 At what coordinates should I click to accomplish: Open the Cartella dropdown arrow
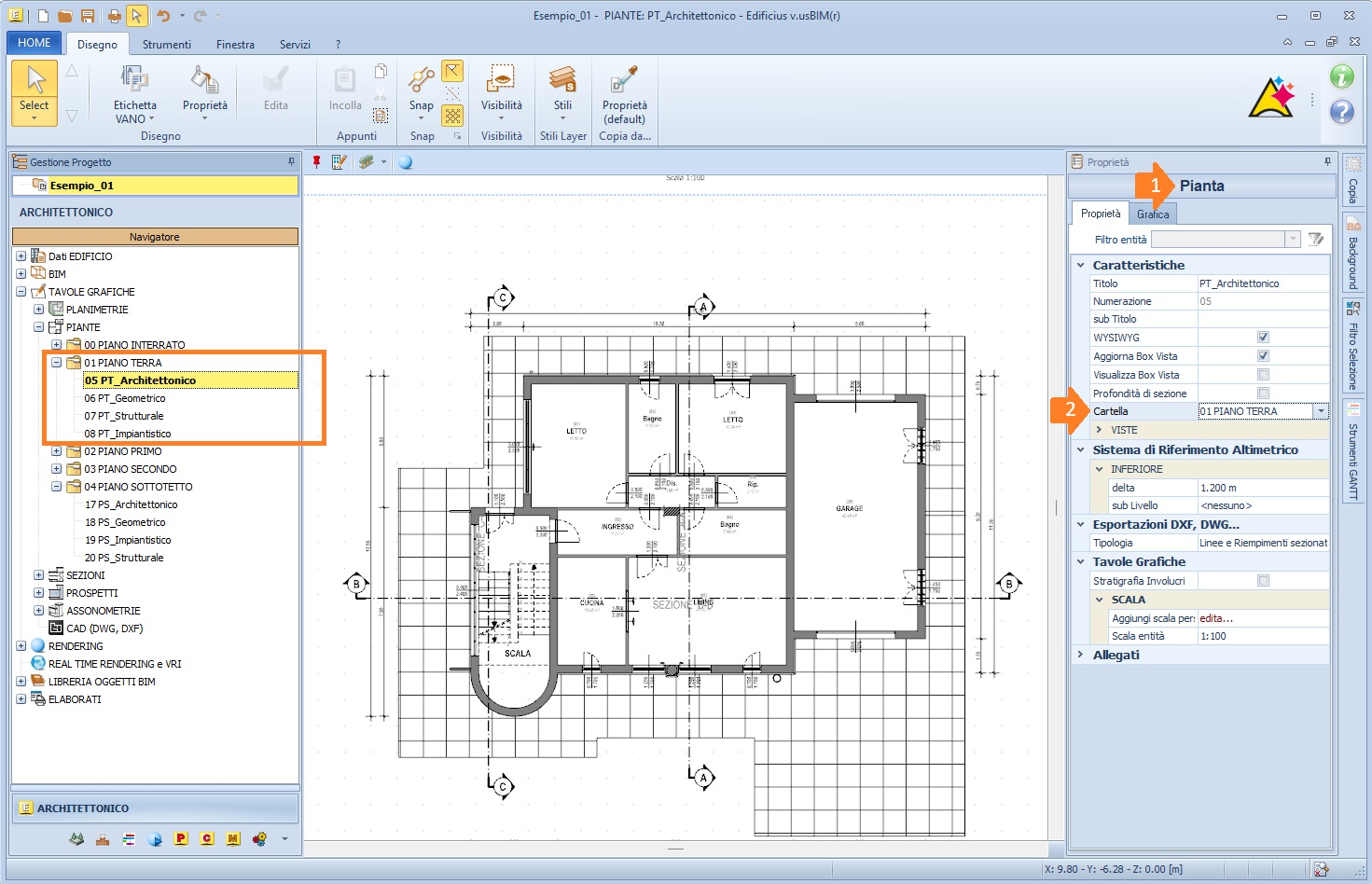tap(1321, 411)
